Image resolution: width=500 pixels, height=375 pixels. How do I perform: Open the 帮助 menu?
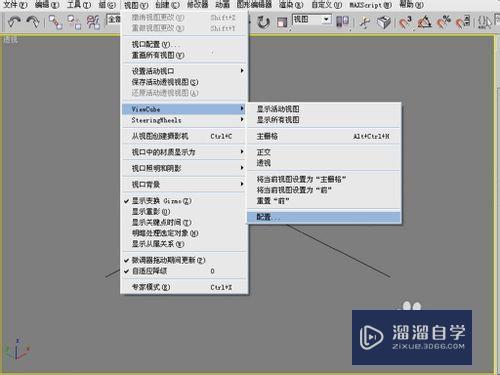[x=412, y=5]
